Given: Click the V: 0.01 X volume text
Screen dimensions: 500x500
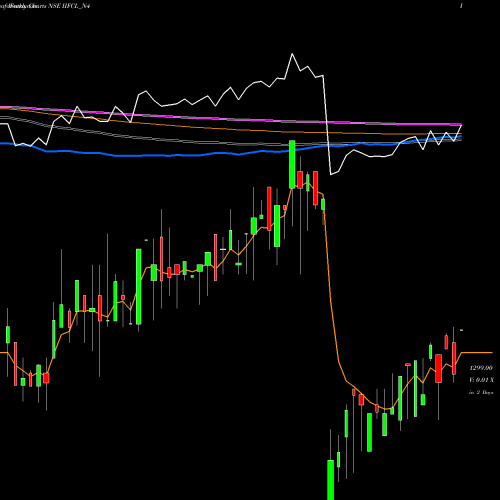Looking at the screenshot, I should [481, 380].
